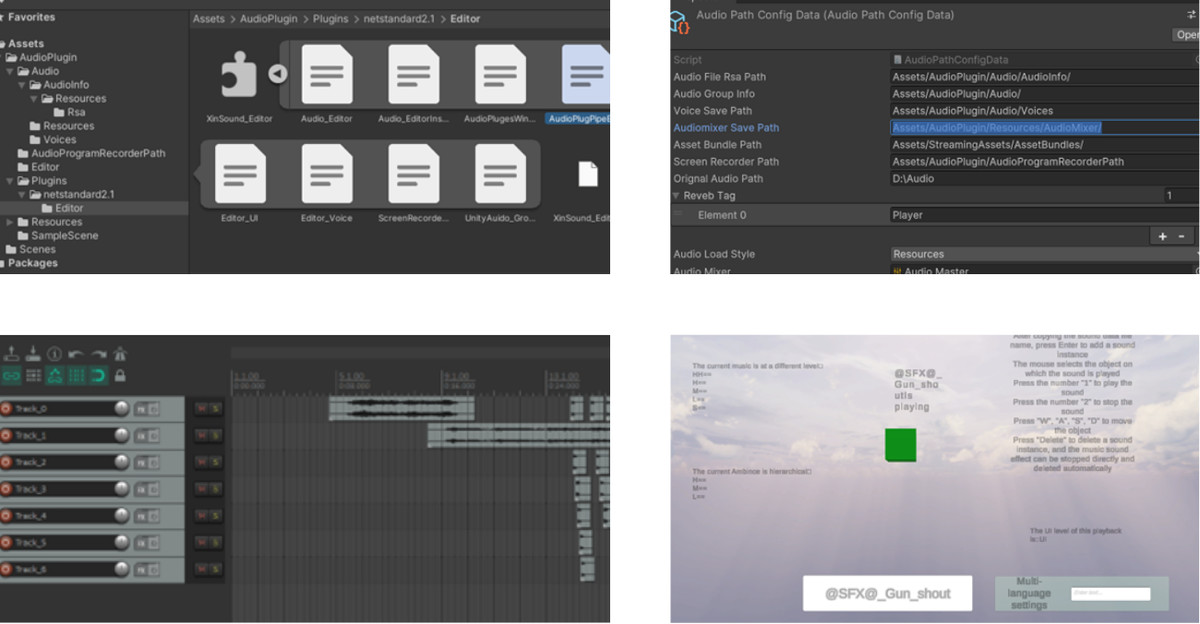Screen dimensions: 1200x624
Task: Adjust the Track_0 volume knob
Action: tap(122, 409)
